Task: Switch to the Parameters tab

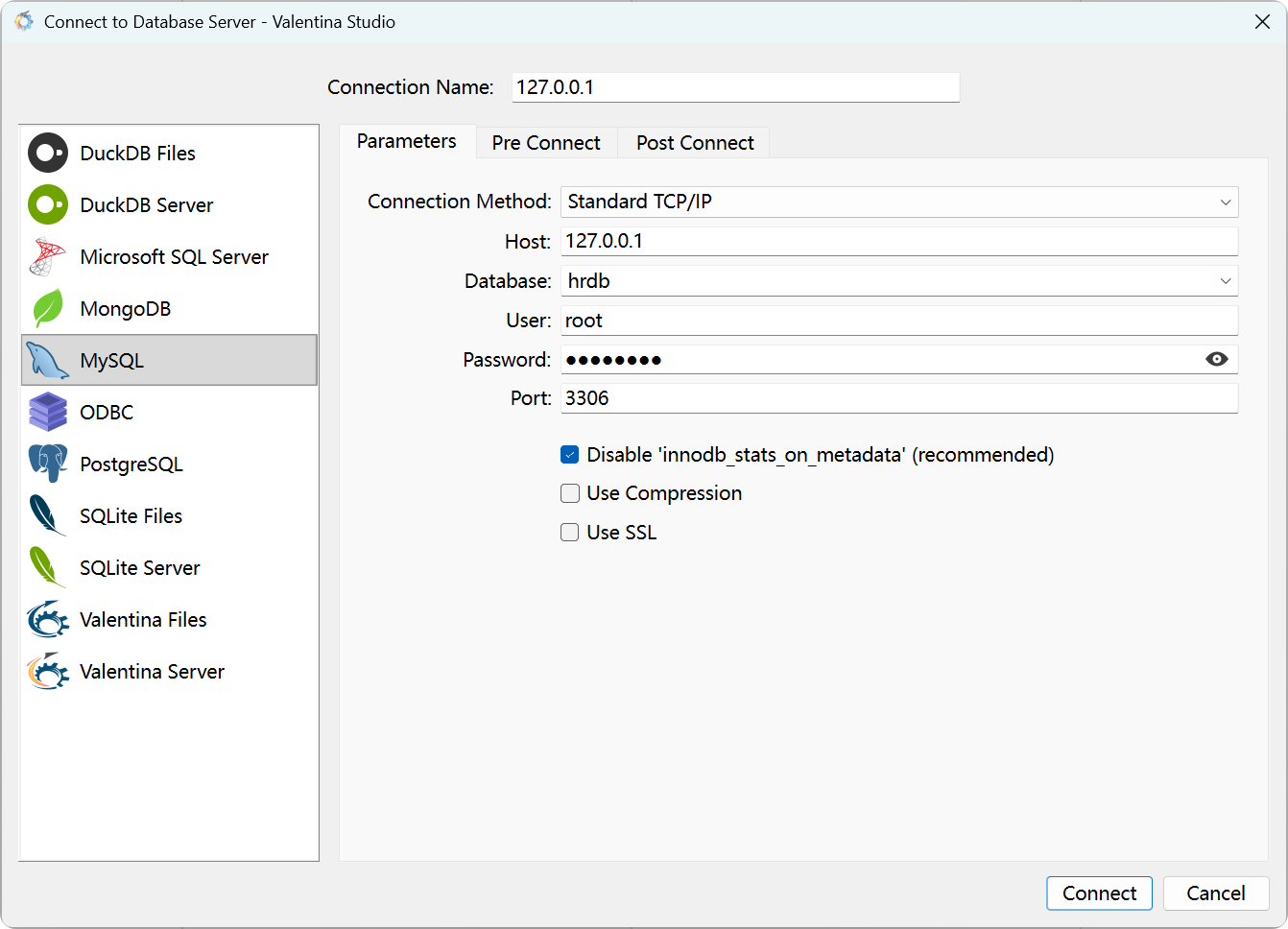Action: click(407, 141)
